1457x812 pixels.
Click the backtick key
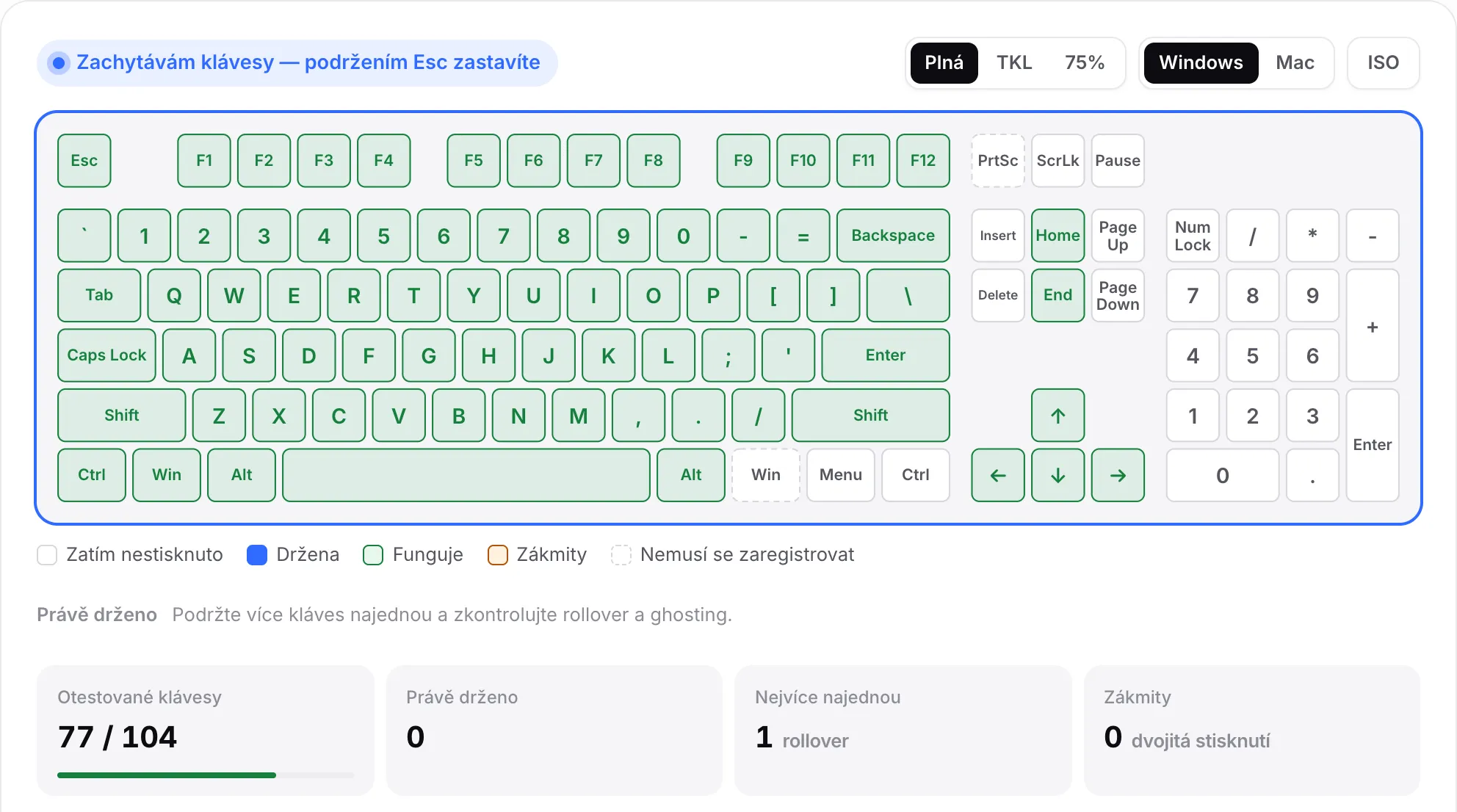pos(84,236)
